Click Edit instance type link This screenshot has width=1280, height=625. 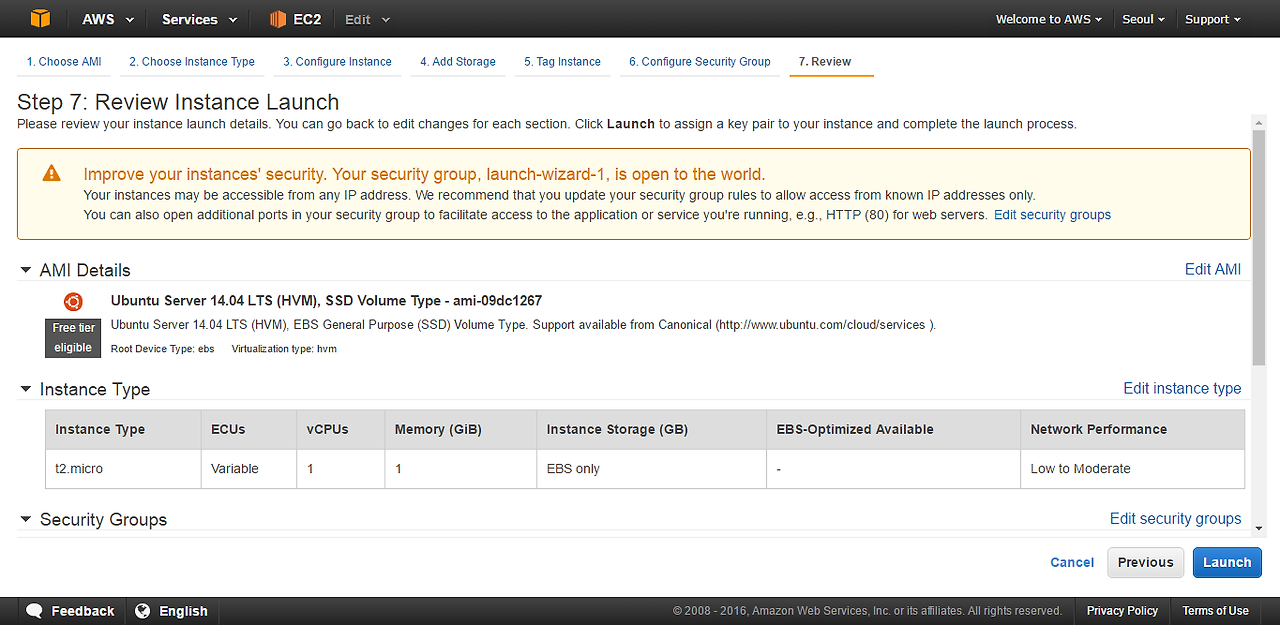coord(1182,388)
